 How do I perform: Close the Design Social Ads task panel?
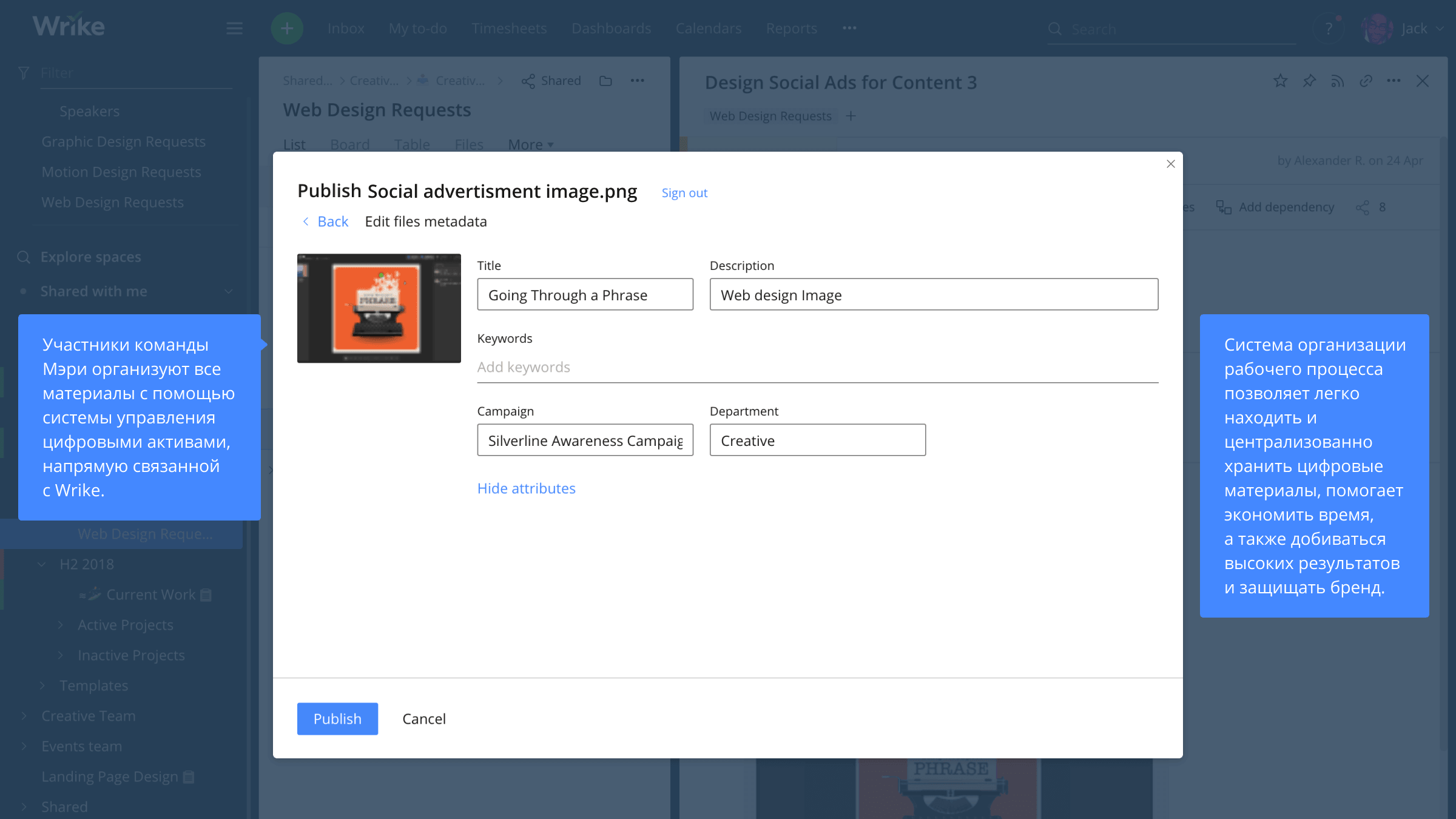coord(1423,81)
